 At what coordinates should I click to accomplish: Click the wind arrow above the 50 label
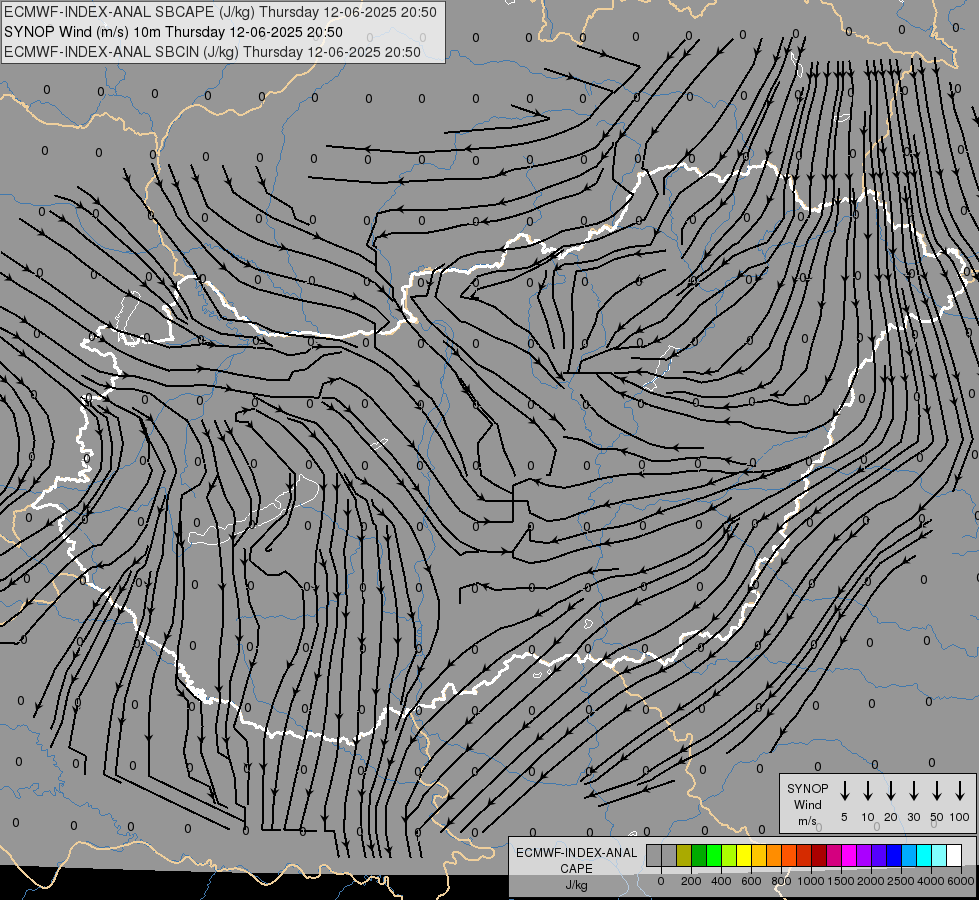tap(937, 791)
